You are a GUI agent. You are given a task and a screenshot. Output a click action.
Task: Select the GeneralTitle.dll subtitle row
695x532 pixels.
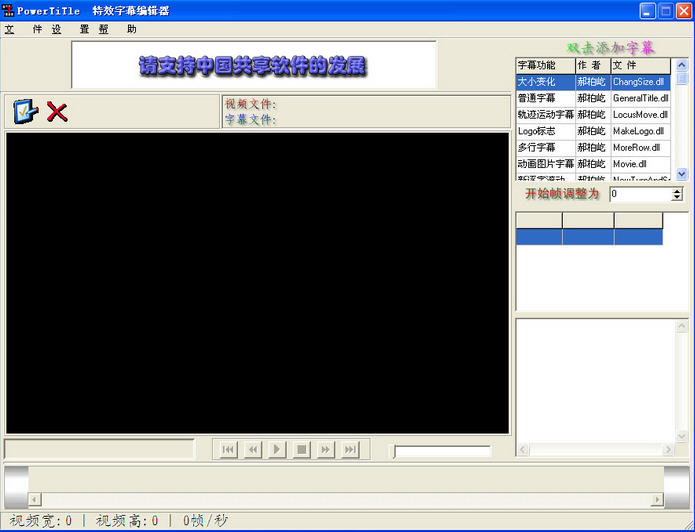point(640,99)
